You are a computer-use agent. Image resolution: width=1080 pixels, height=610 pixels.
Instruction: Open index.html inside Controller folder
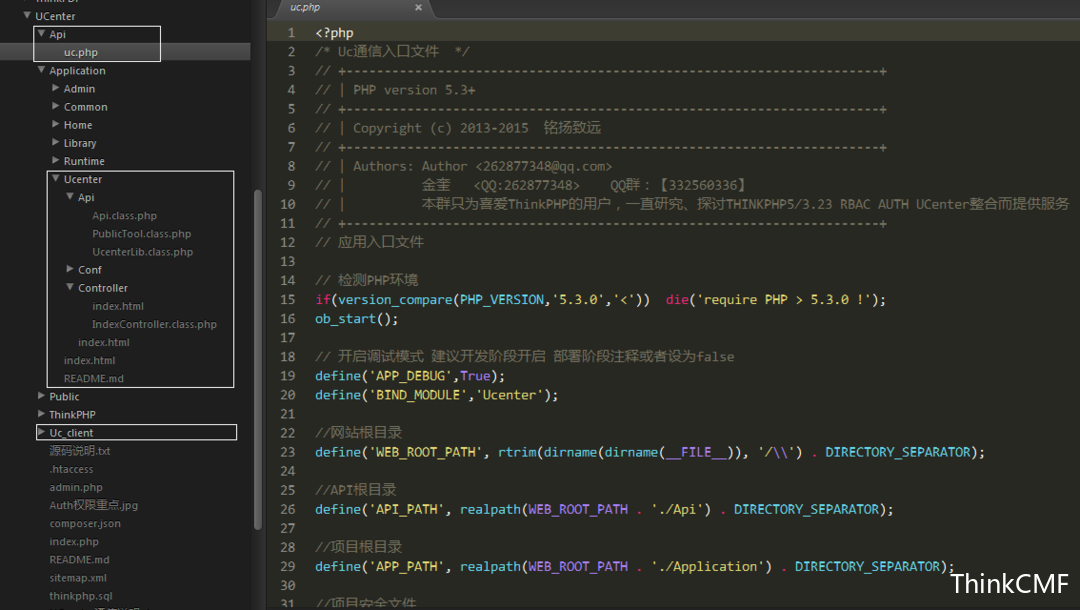(118, 306)
